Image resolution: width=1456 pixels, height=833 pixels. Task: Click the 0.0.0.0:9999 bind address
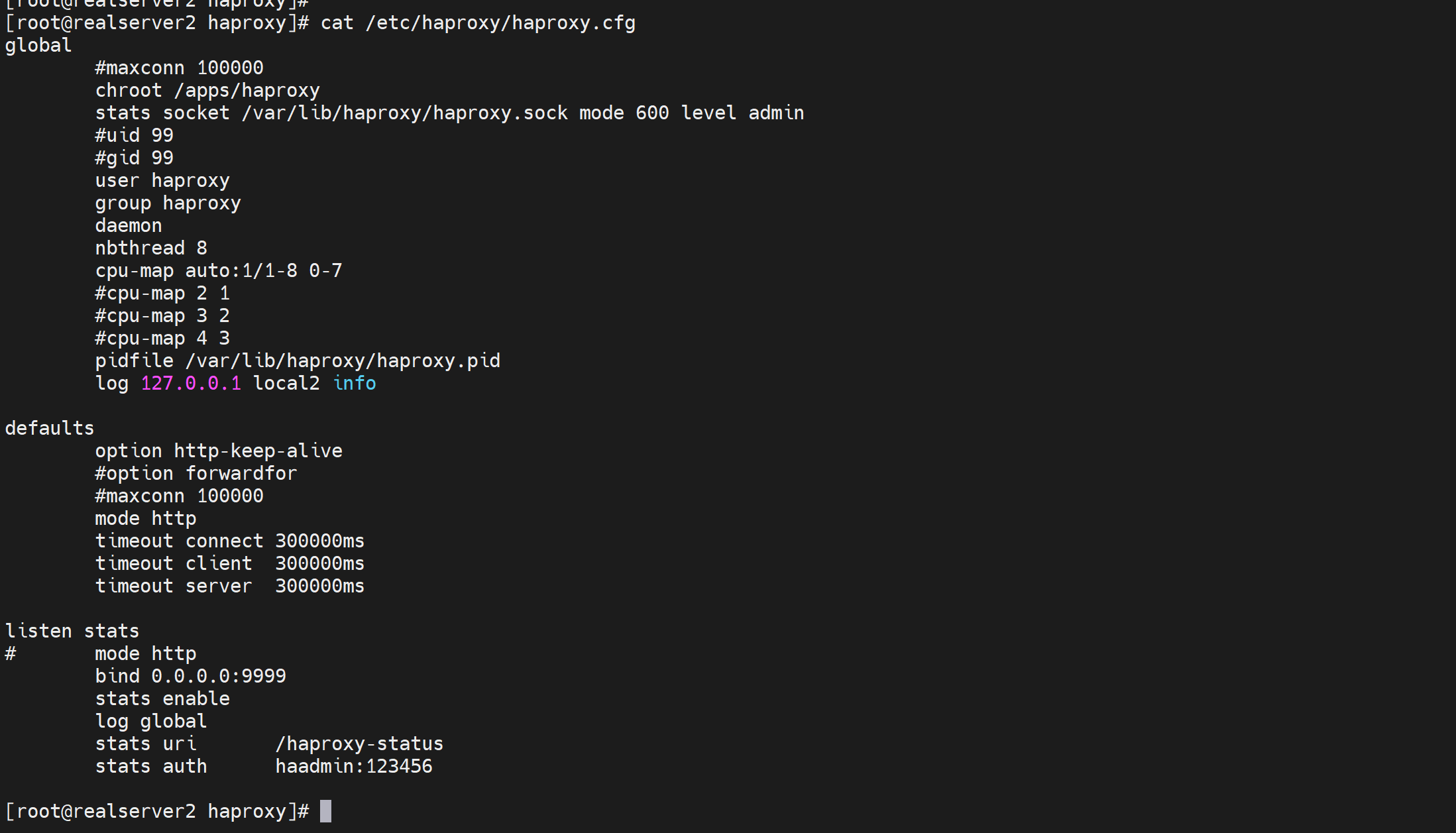click(219, 676)
